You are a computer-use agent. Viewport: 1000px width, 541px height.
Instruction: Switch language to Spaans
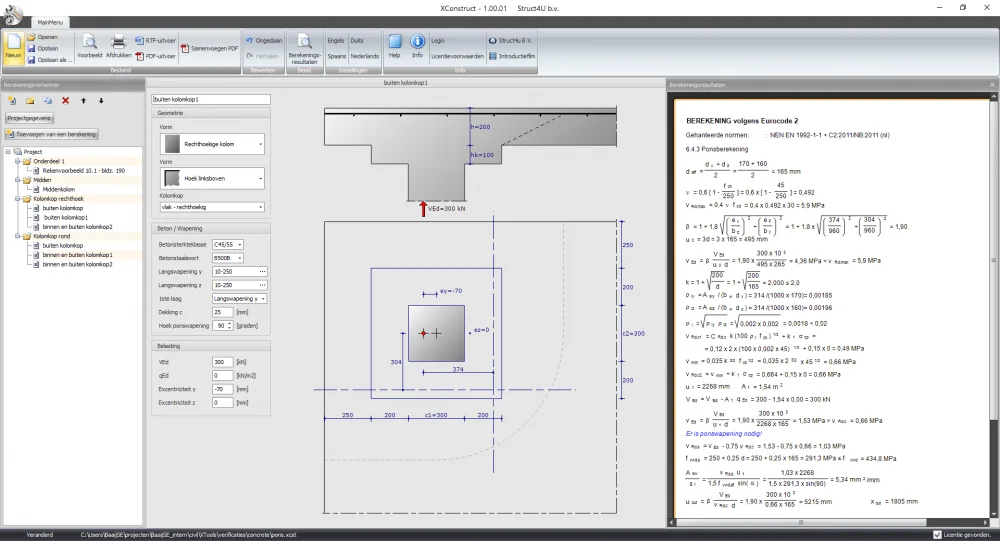click(x=337, y=56)
